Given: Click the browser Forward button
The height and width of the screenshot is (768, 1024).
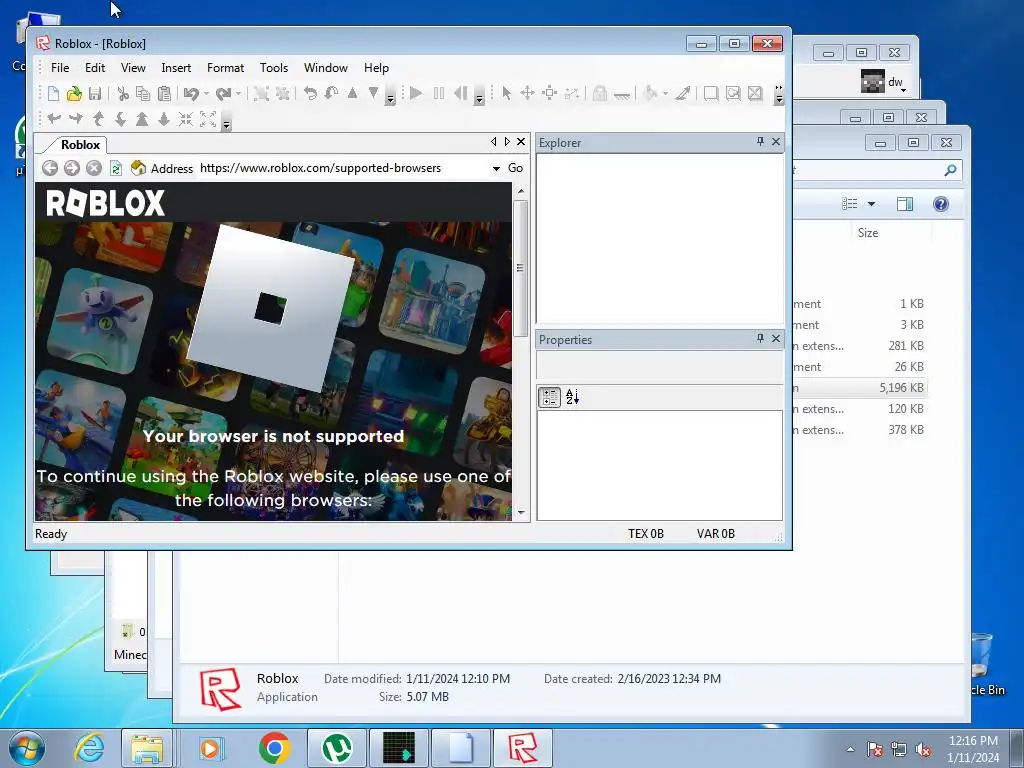Looking at the screenshot, I should click(72, 168).
